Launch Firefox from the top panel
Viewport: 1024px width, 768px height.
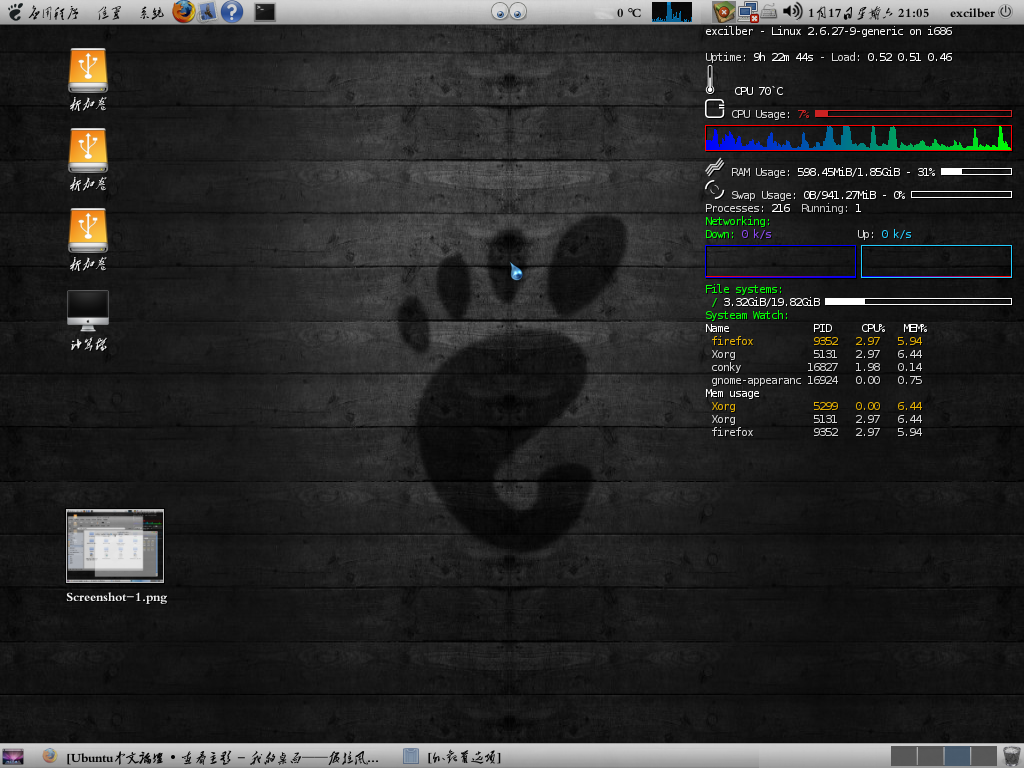click(x=184, y=12)
